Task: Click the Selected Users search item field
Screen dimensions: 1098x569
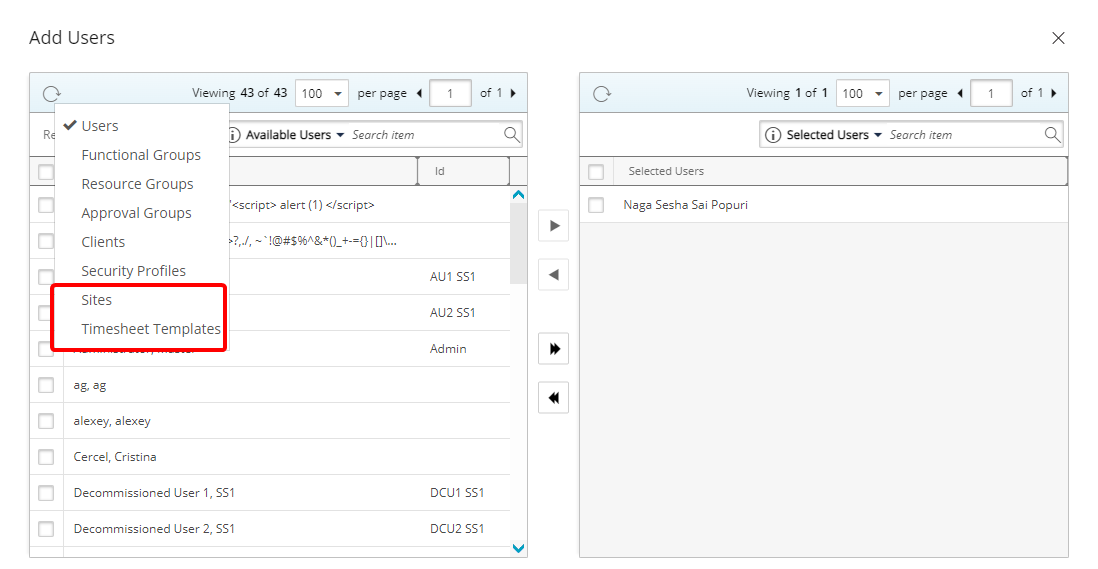Action: click(962, 135)
